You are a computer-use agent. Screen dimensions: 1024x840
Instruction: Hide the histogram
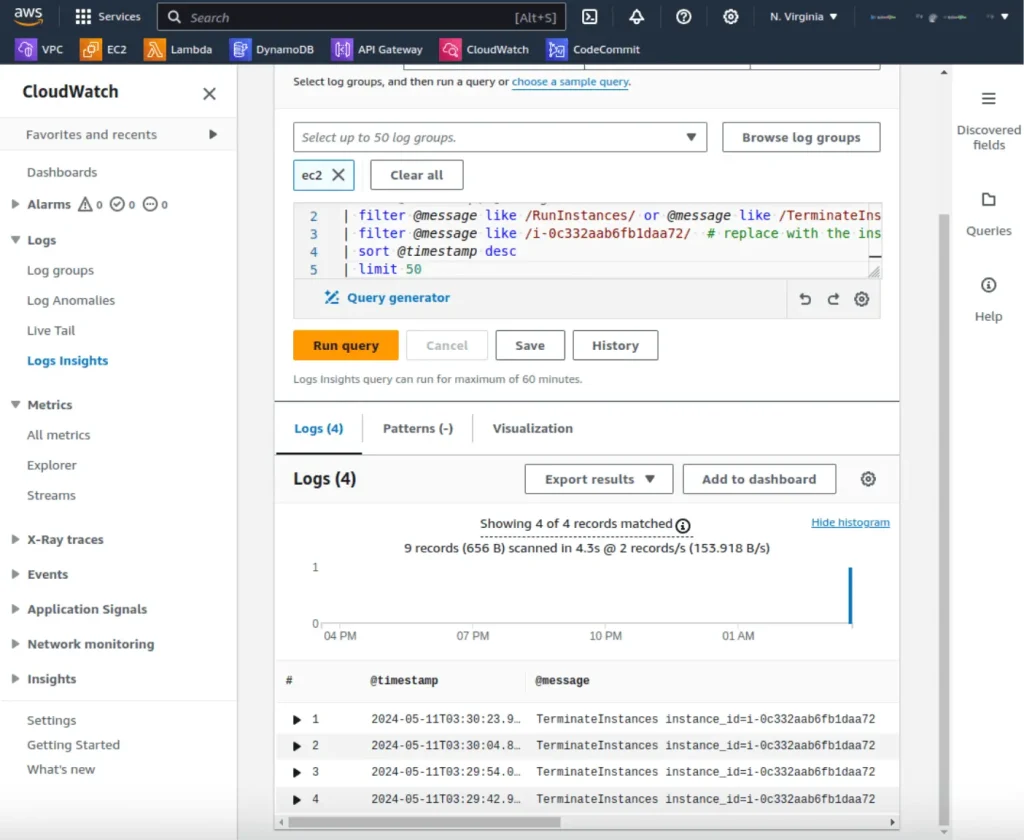[850, 522]
